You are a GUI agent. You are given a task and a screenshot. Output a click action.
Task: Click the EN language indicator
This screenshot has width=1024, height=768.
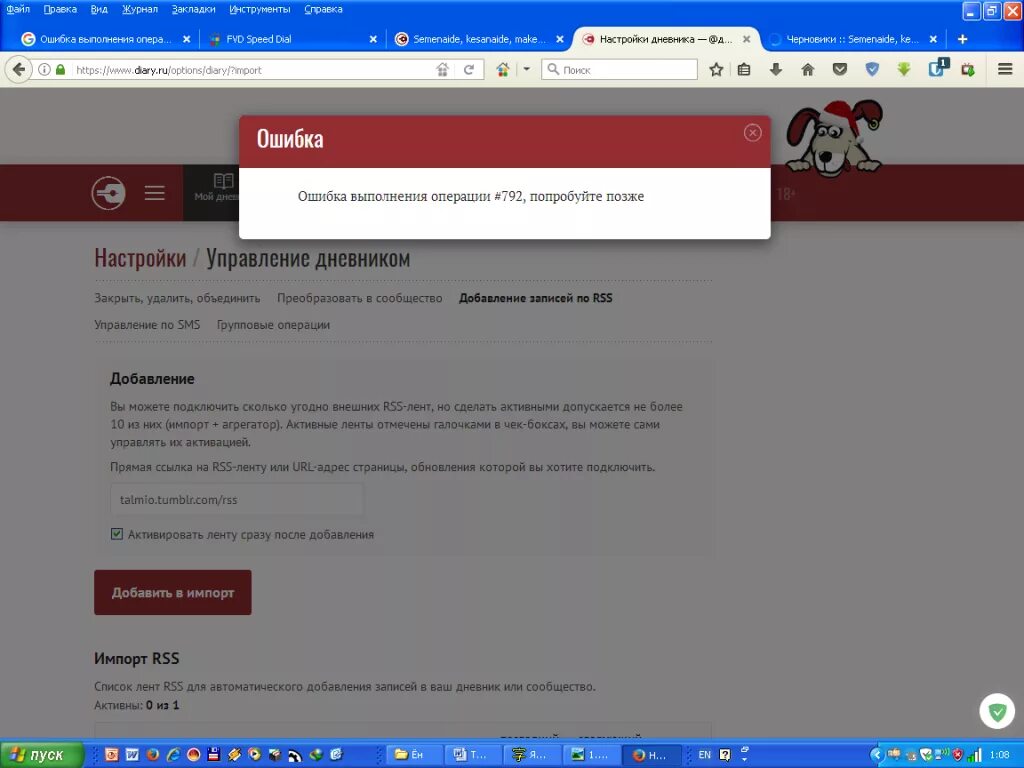click(x=704, y=755)
